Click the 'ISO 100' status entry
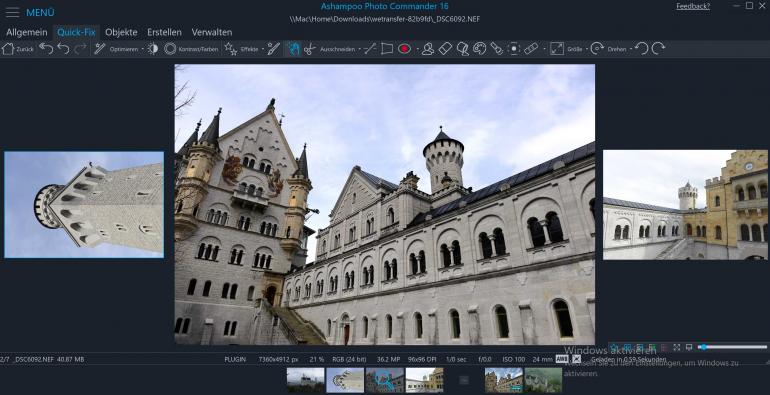 [x=514, y=360]
